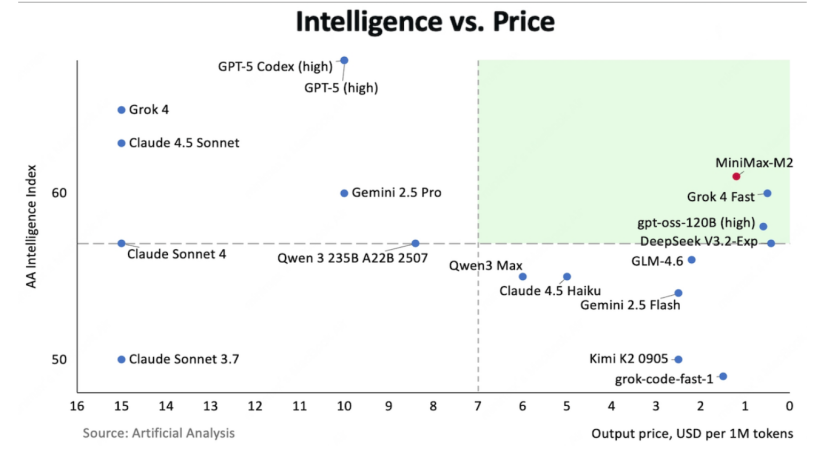Viewport: 831px width, 470px height.
Task: Click the GLM-4.6 data point
Action: point(691,260)
